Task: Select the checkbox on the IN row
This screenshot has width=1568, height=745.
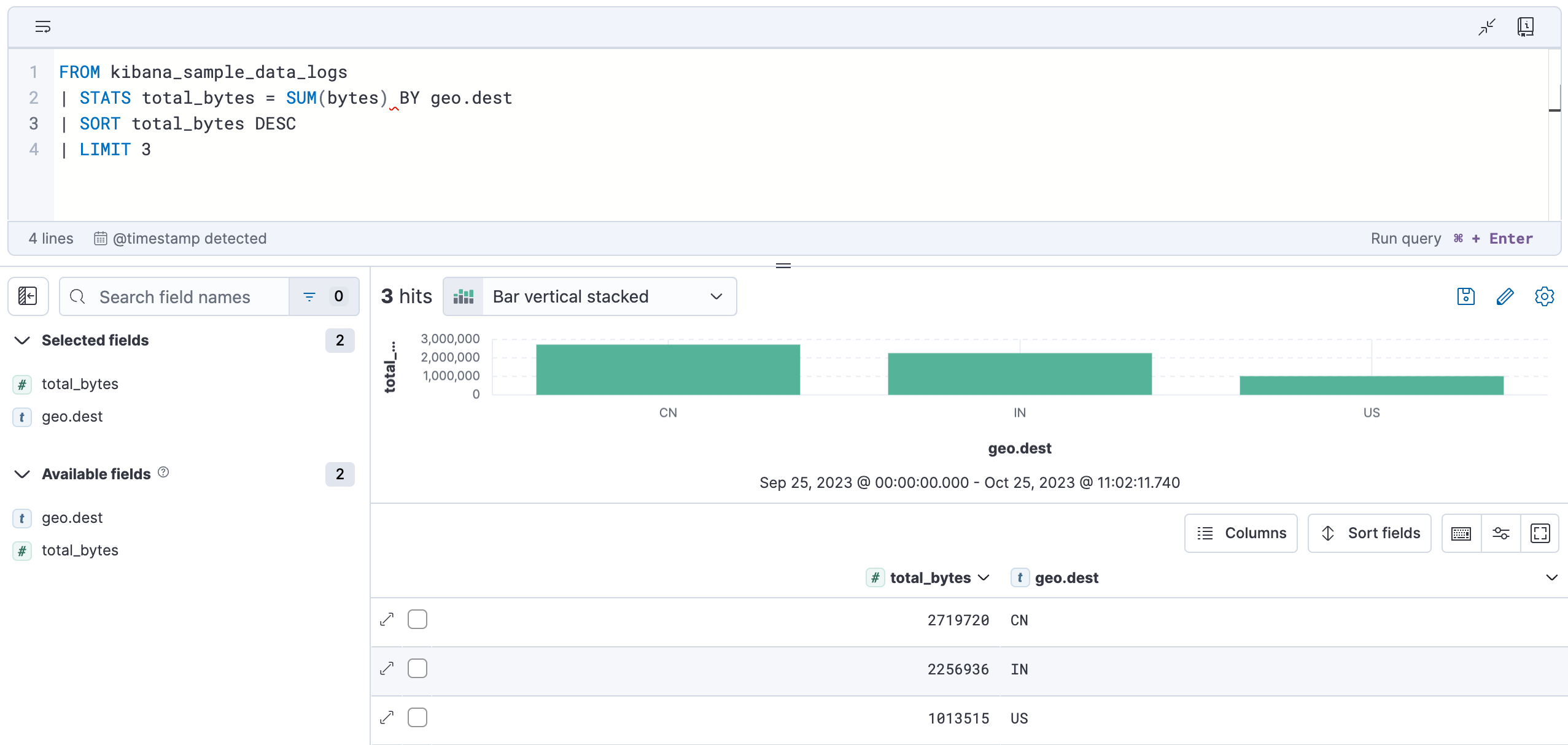Action: [417, 668]
